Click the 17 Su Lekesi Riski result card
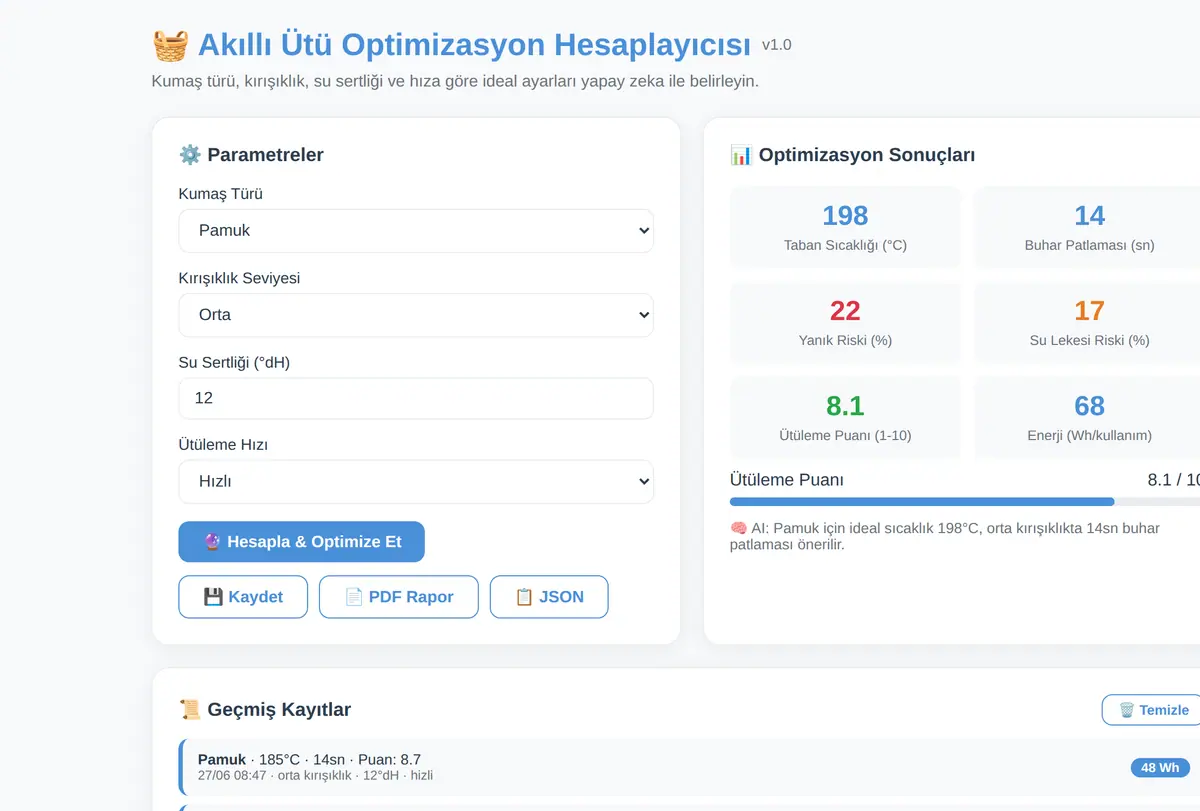 point(1089,323)
